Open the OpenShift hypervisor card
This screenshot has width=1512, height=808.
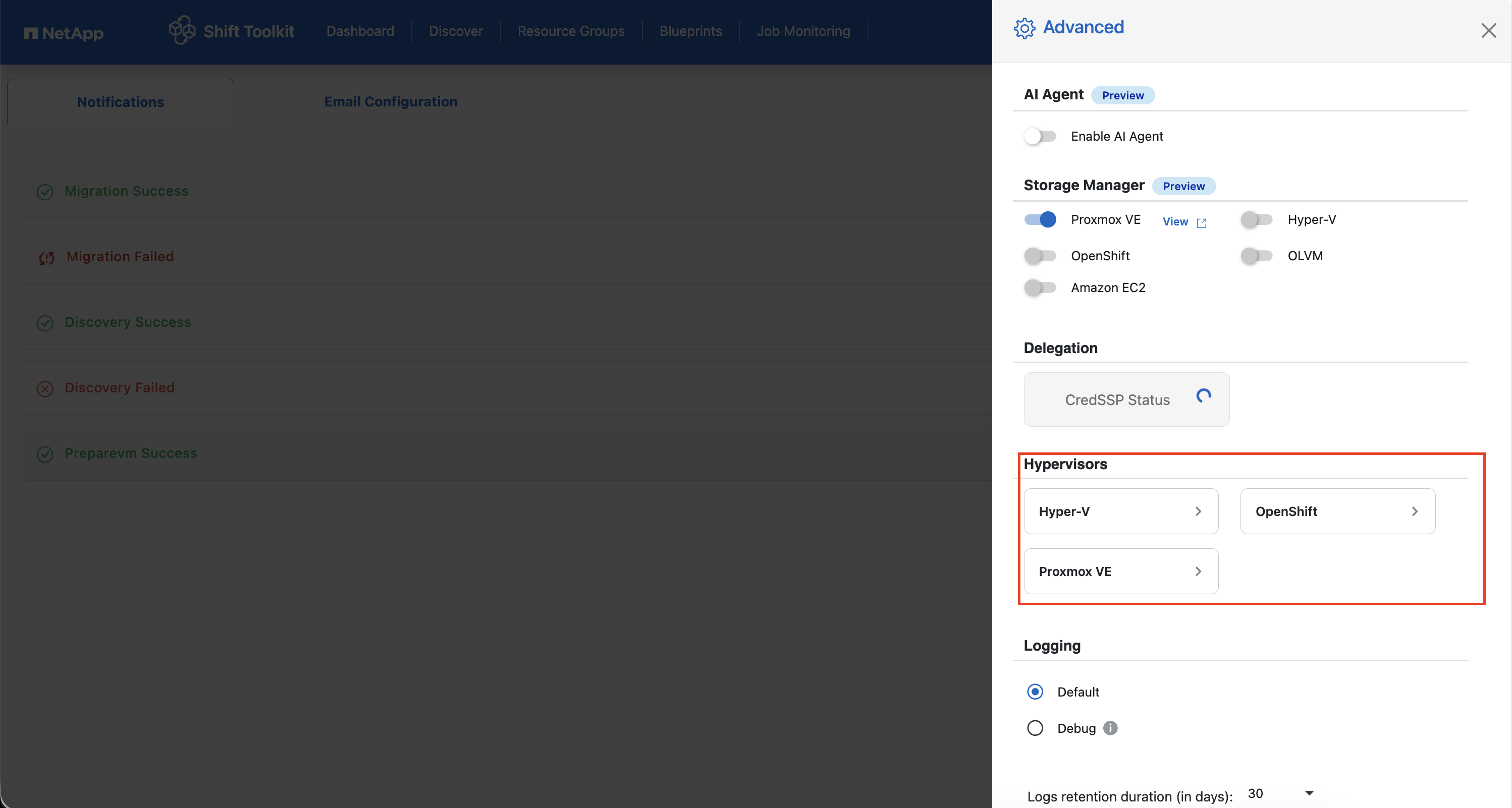pyautogui.click(x=1338, y=511)
